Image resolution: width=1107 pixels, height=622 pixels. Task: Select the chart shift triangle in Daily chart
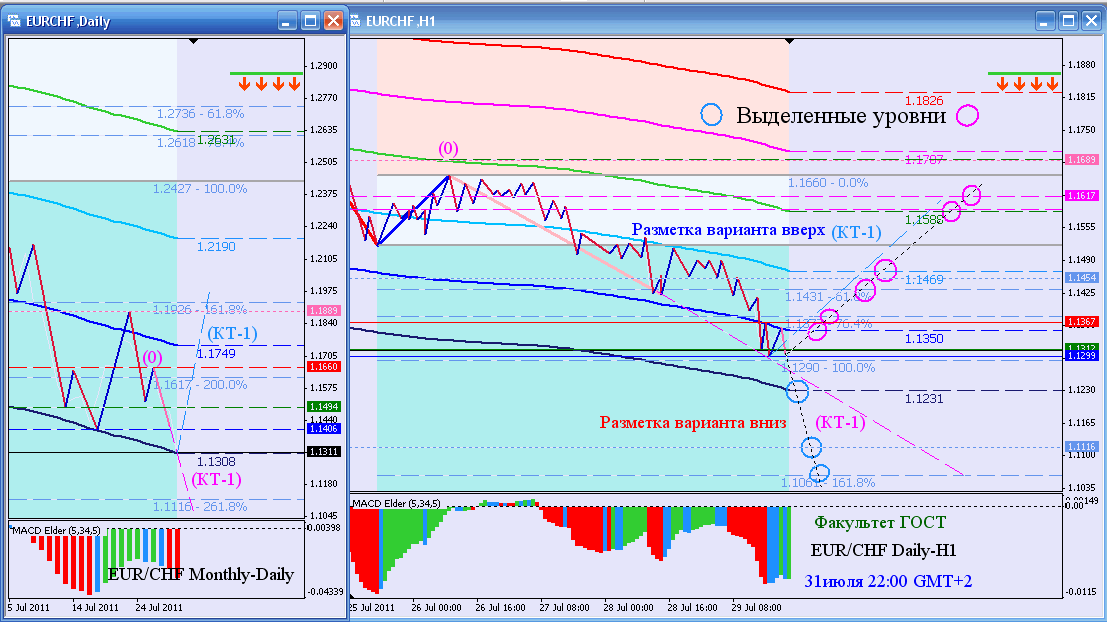point(193,42)
